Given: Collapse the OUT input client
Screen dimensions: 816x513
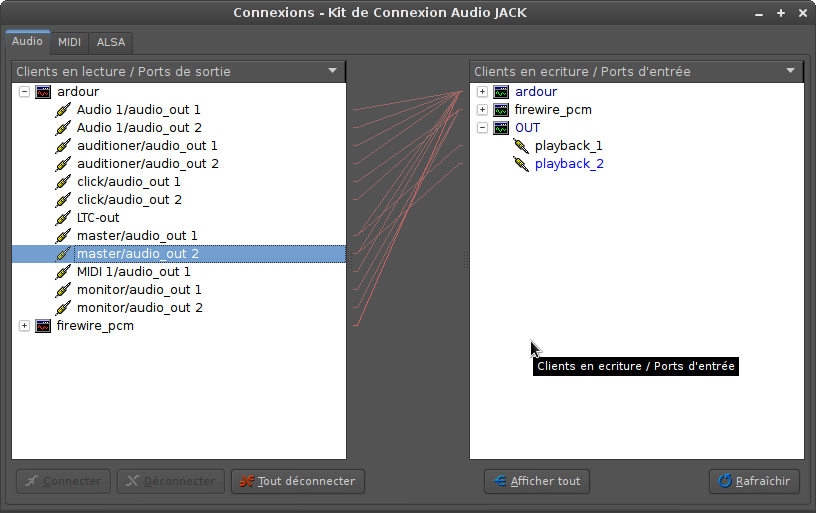Looking at the screenshot, I should click(482, 128).
